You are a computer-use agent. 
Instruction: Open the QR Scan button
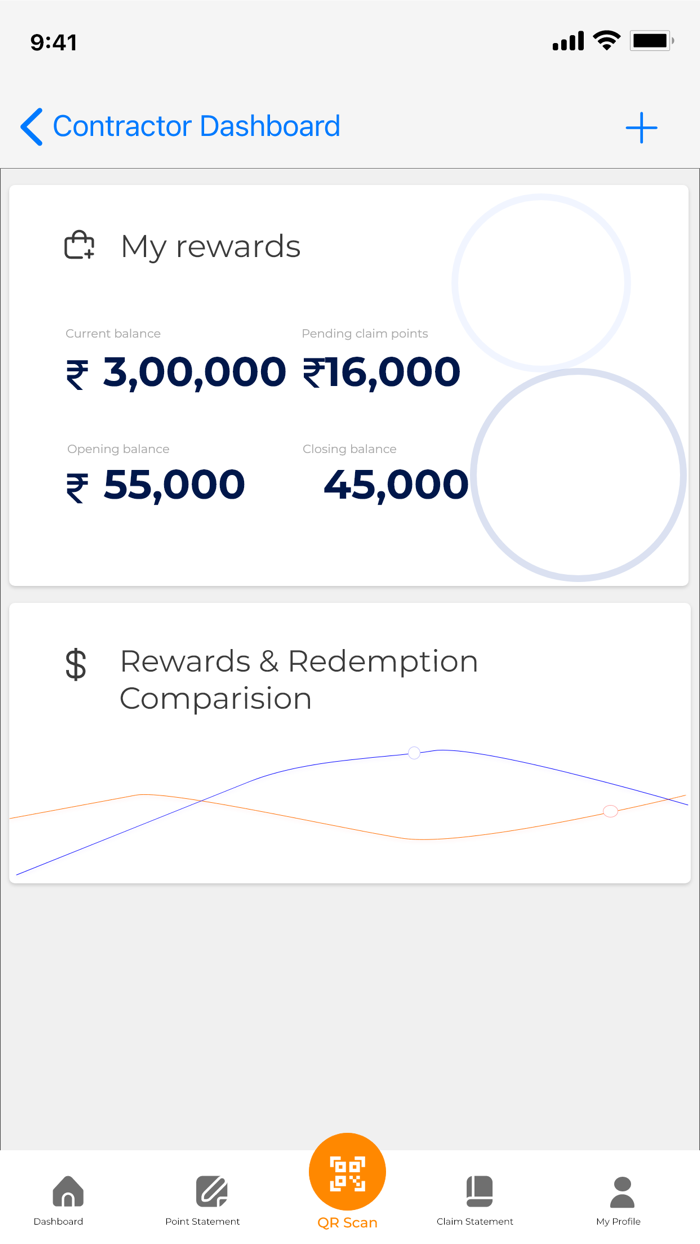coord(347,1172)
